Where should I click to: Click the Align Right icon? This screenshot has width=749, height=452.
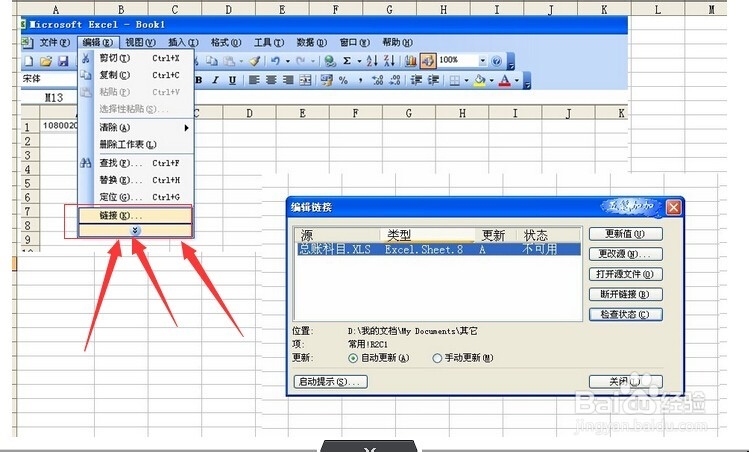point(288,80)
